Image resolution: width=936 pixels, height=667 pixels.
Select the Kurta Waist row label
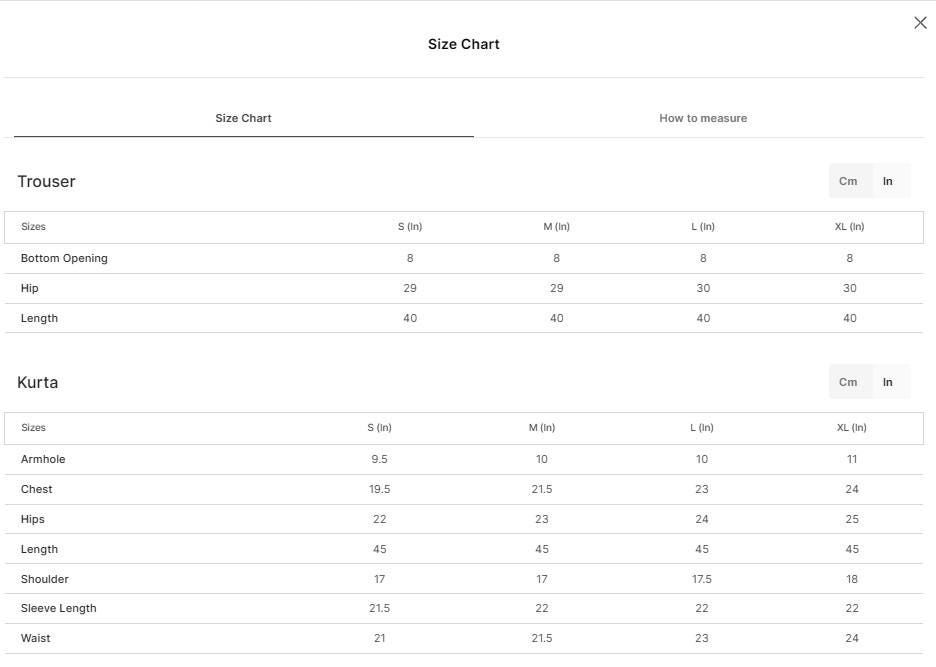(35, 638)
